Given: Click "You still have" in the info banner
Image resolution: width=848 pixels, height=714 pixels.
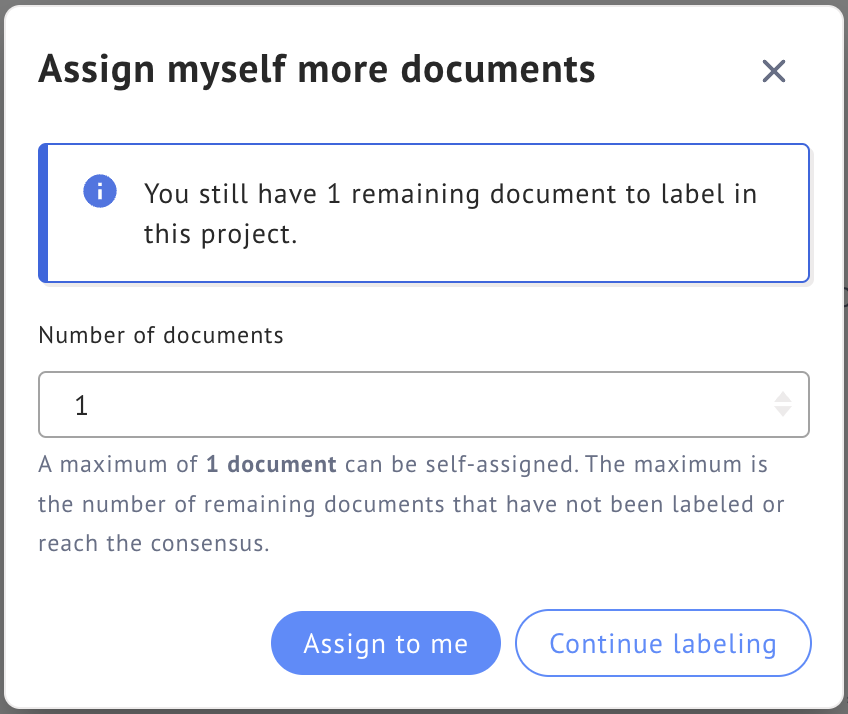Looking at the screenshot, I should [x=230, y=194].
